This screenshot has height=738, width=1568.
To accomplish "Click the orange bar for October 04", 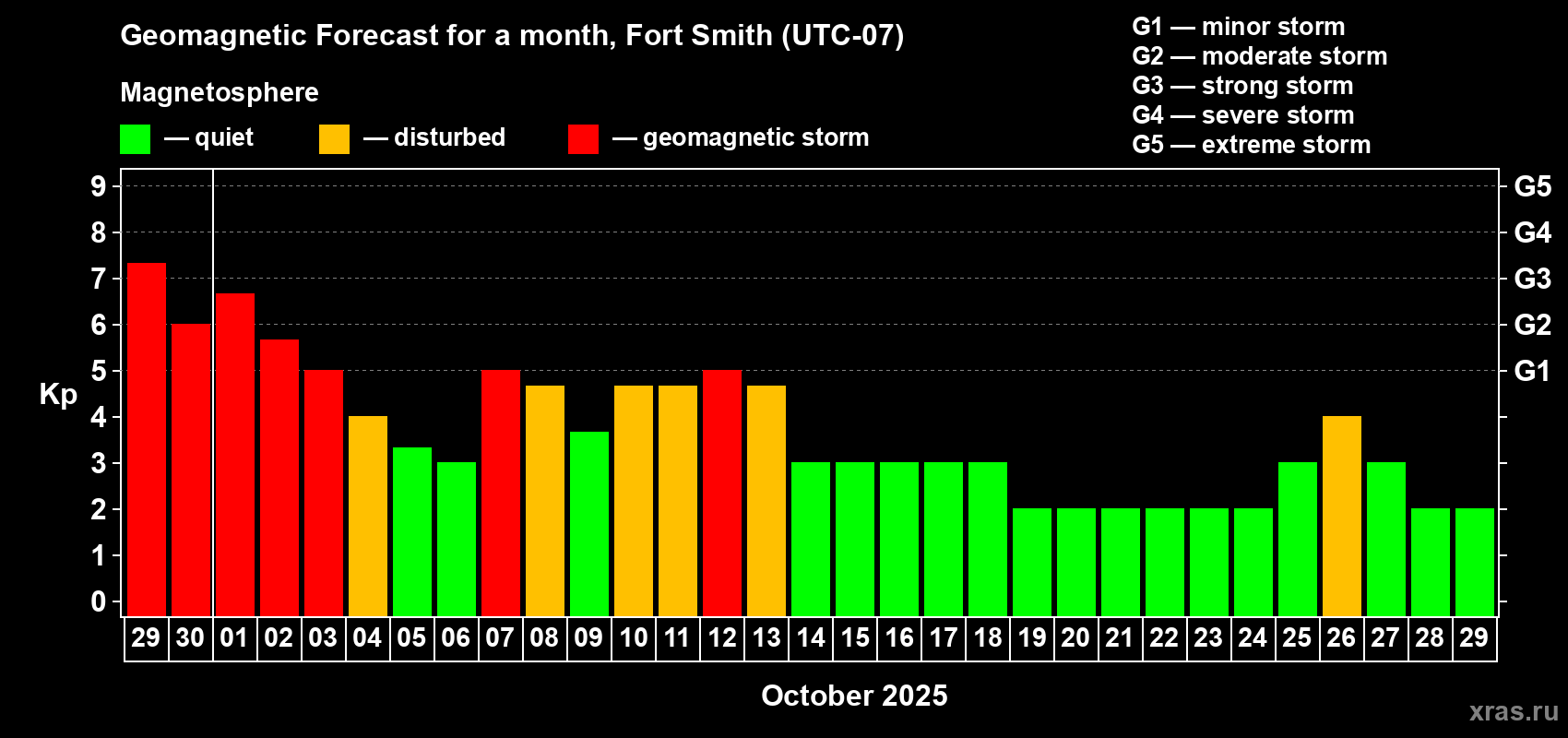I will pos(368,516).
